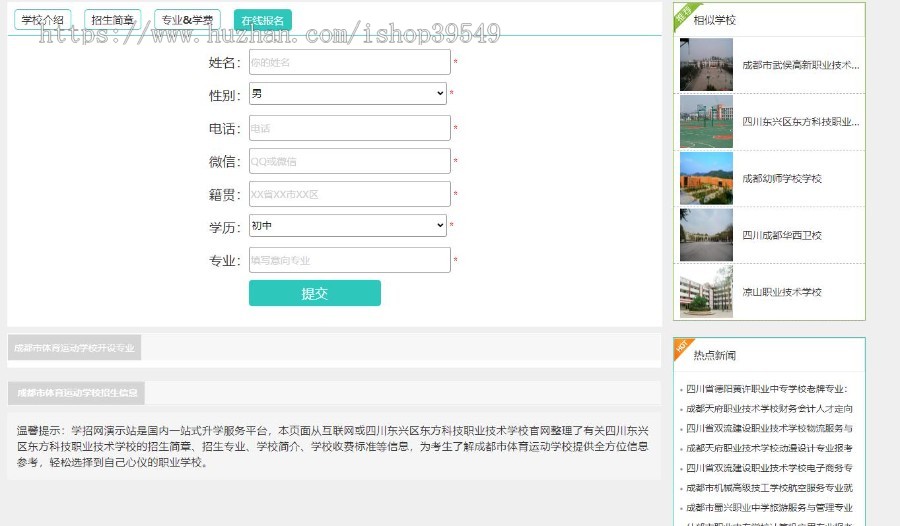The width and height of the screenshot is (900, 526).
Task: Expand the 学历 education dropdown
Action: [x=348, y=226]
